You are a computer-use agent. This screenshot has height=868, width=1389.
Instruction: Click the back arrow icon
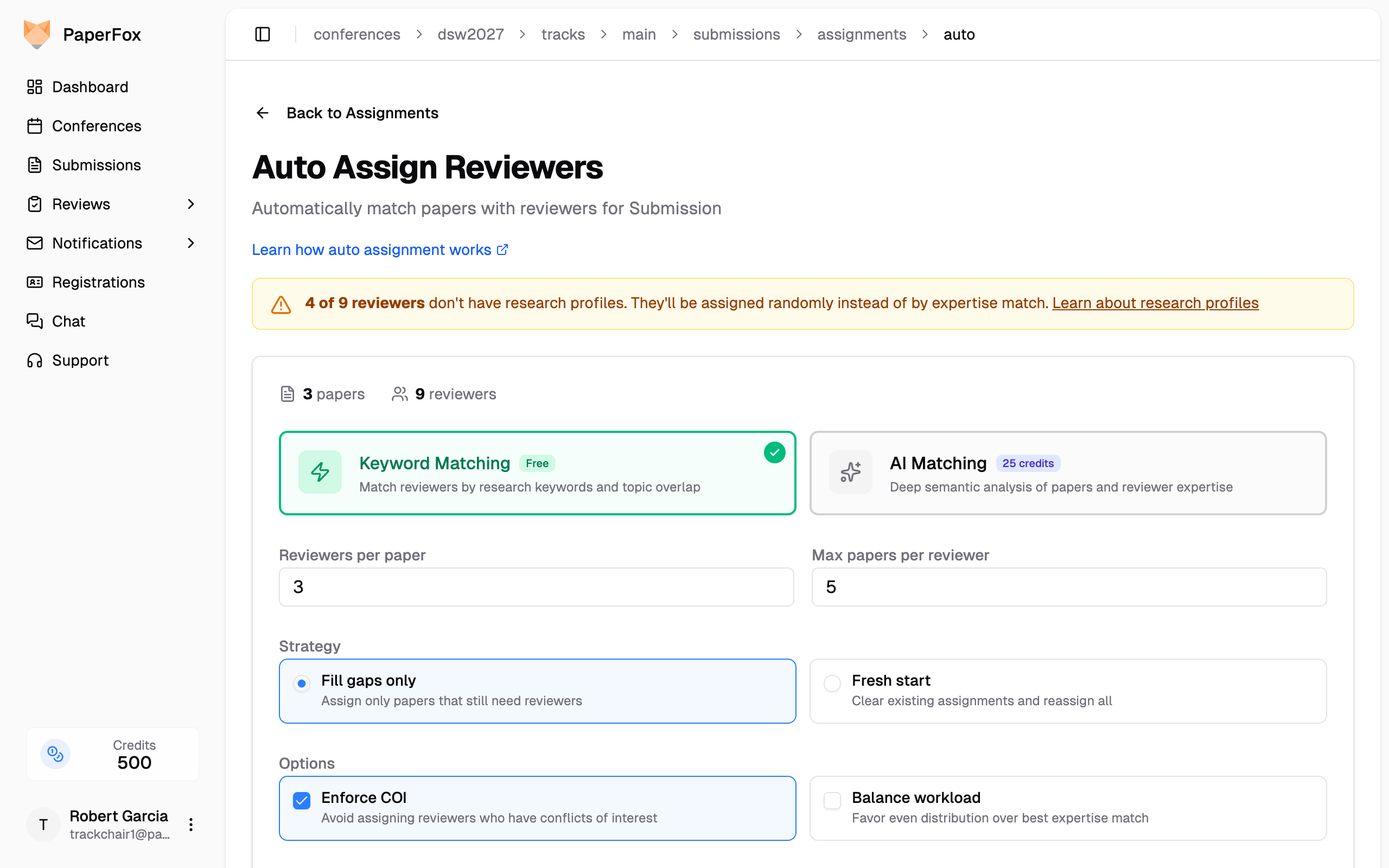[x=262, y=113]
